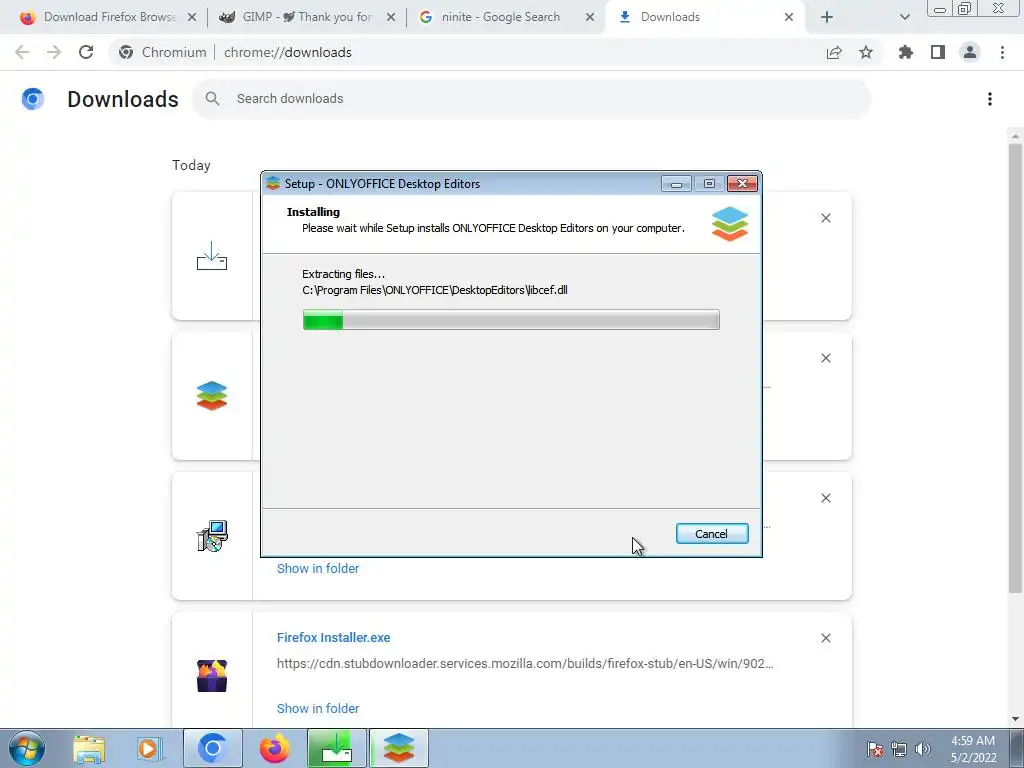1024x768 pixels.
Task: Click the Search downloads field
Action: click(532, 99)
